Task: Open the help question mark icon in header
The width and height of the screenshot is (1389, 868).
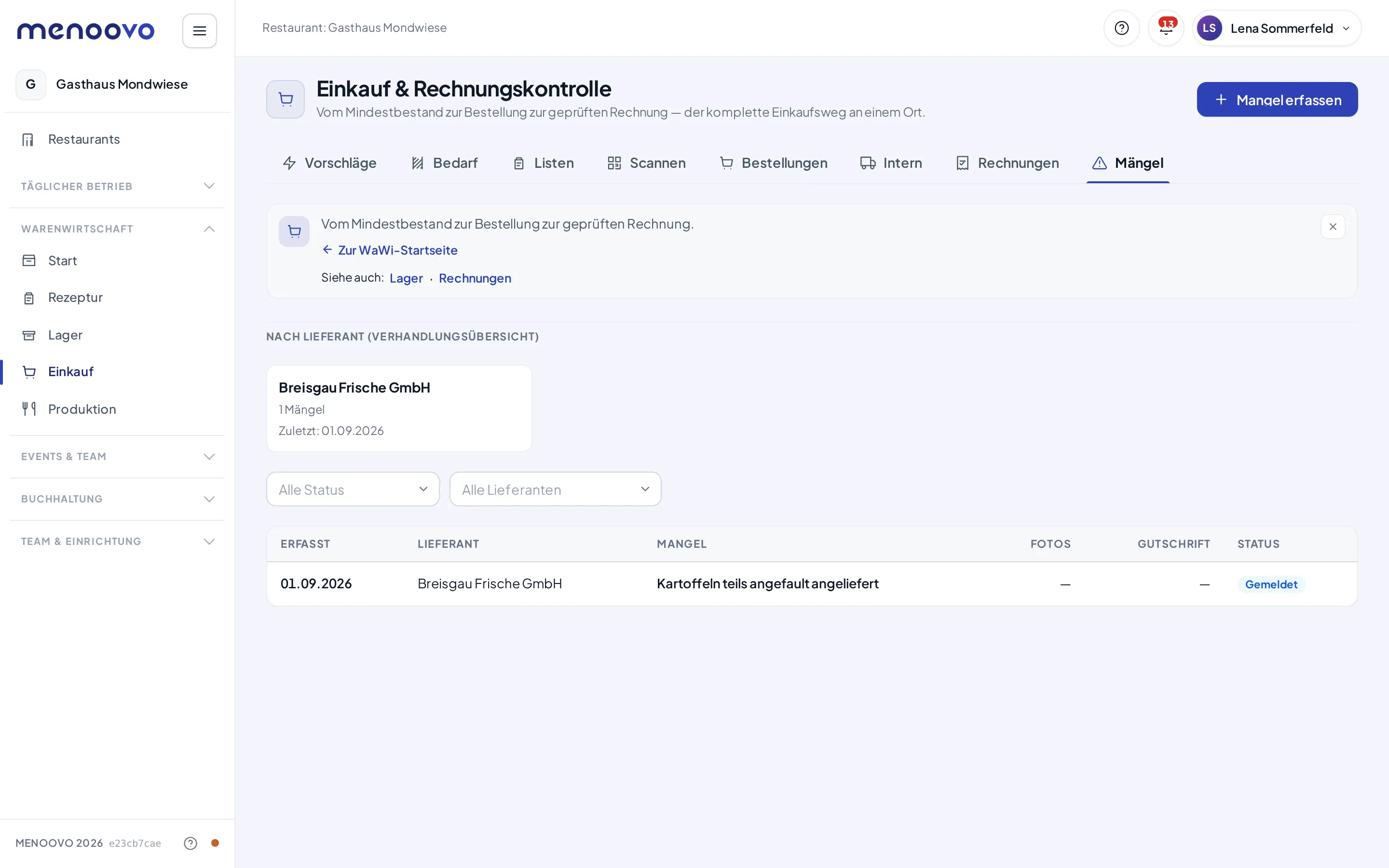Action: coord(1121,28)
